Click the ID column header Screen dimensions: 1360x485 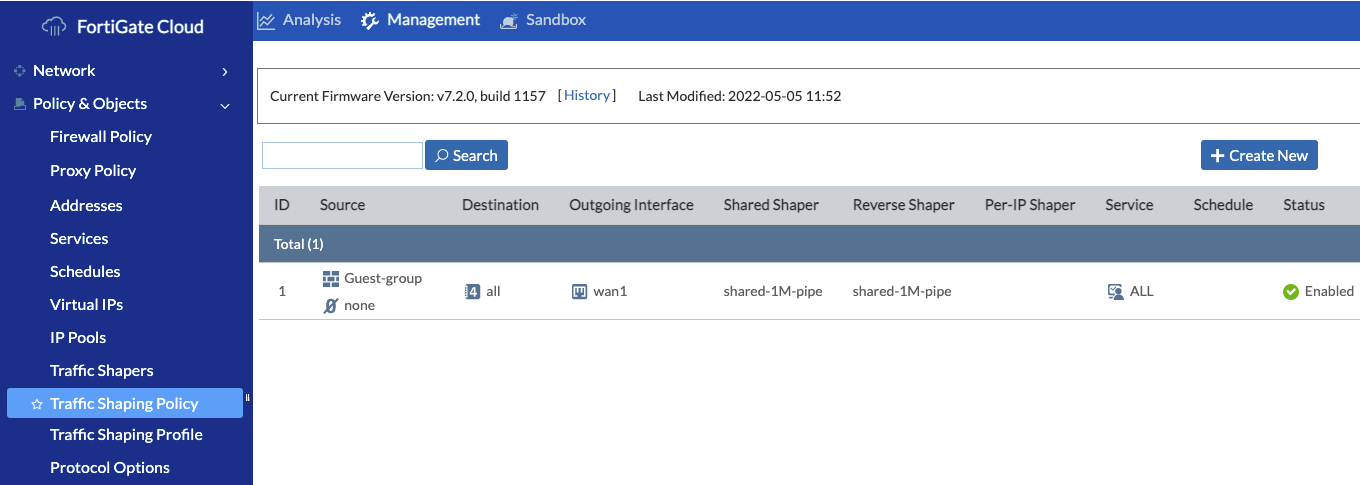tap(282, 205)
